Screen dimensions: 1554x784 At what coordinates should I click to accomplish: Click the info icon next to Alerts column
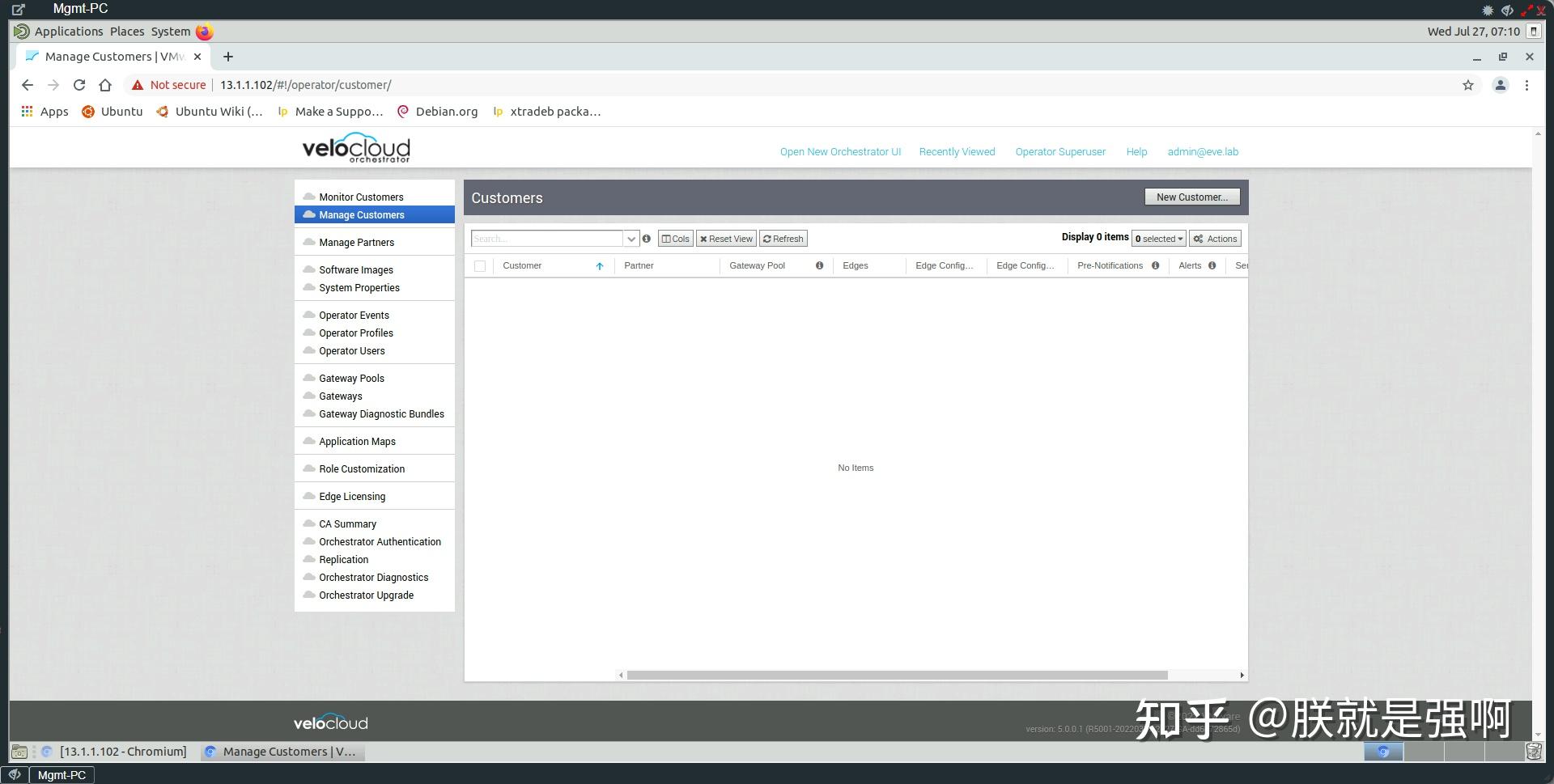1212,265
